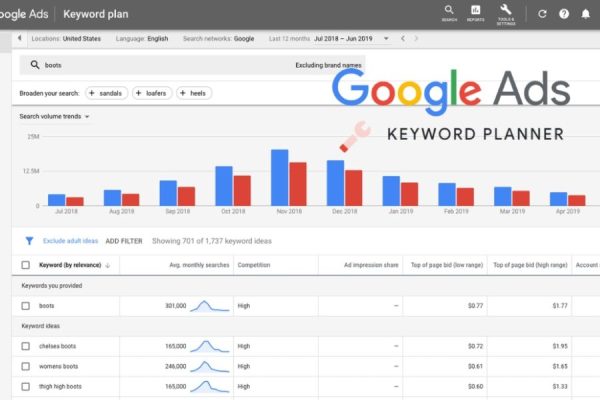Select the chelsea boots checkbox
The width and height of the screenshot is (600, 400).
point(26,345)
